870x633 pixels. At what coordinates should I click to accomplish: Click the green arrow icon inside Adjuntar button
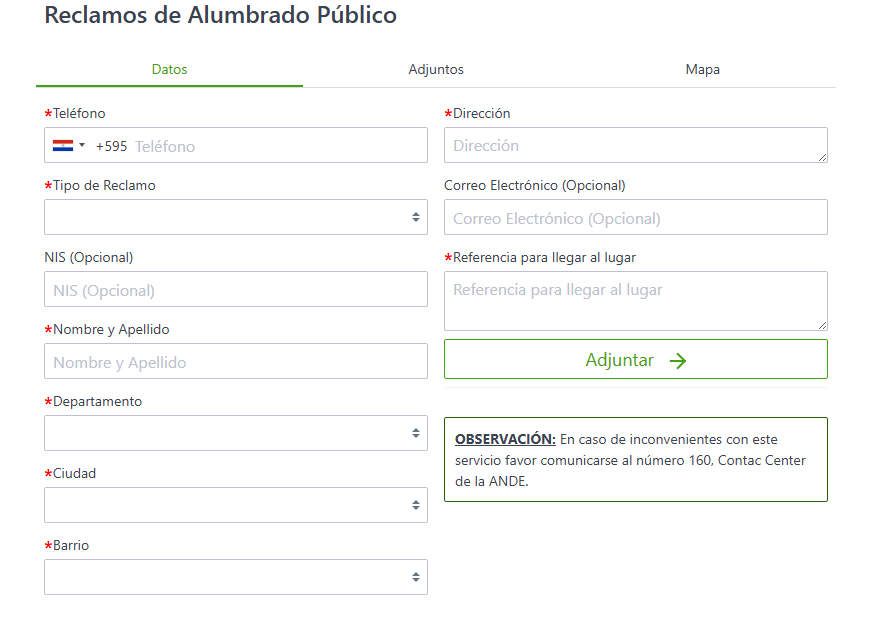click(678, 360)
